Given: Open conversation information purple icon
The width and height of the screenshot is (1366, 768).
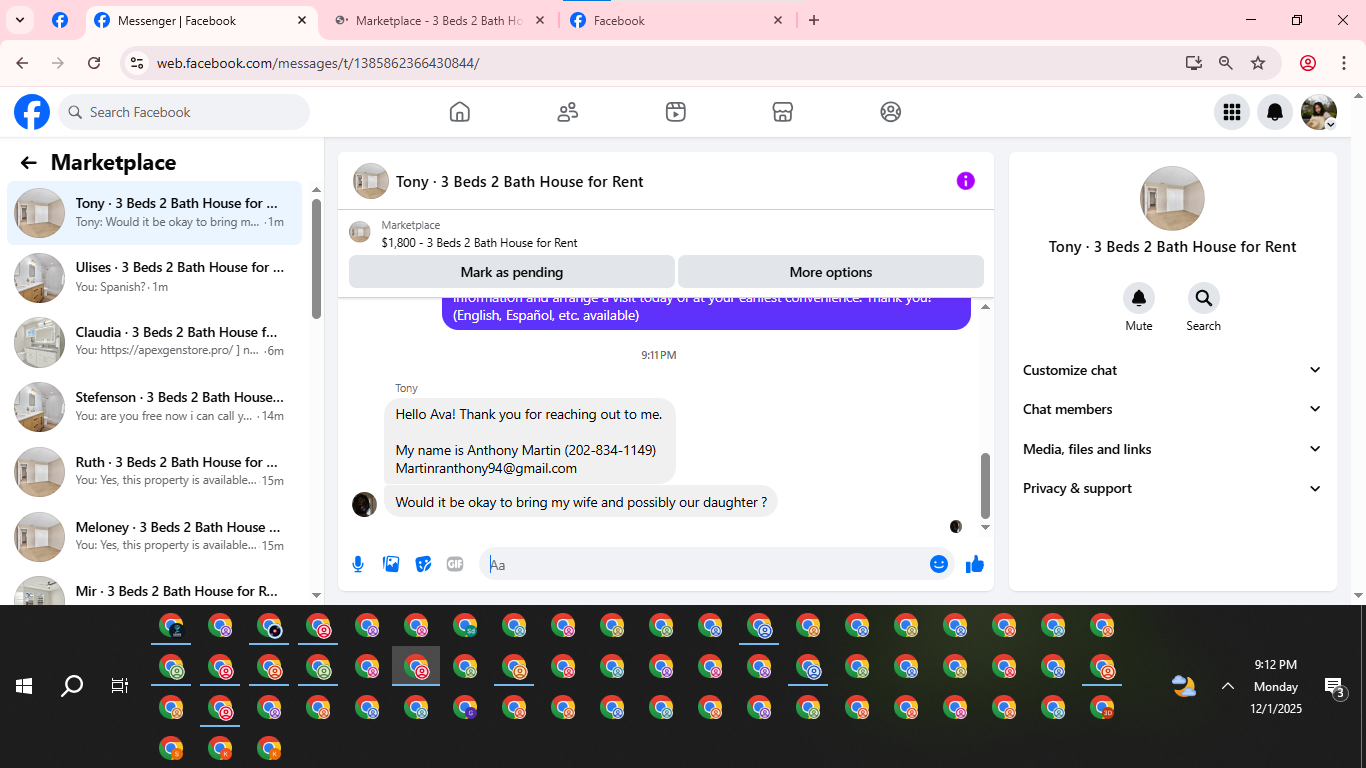Looking at the screenshot, I should [965, 181].
